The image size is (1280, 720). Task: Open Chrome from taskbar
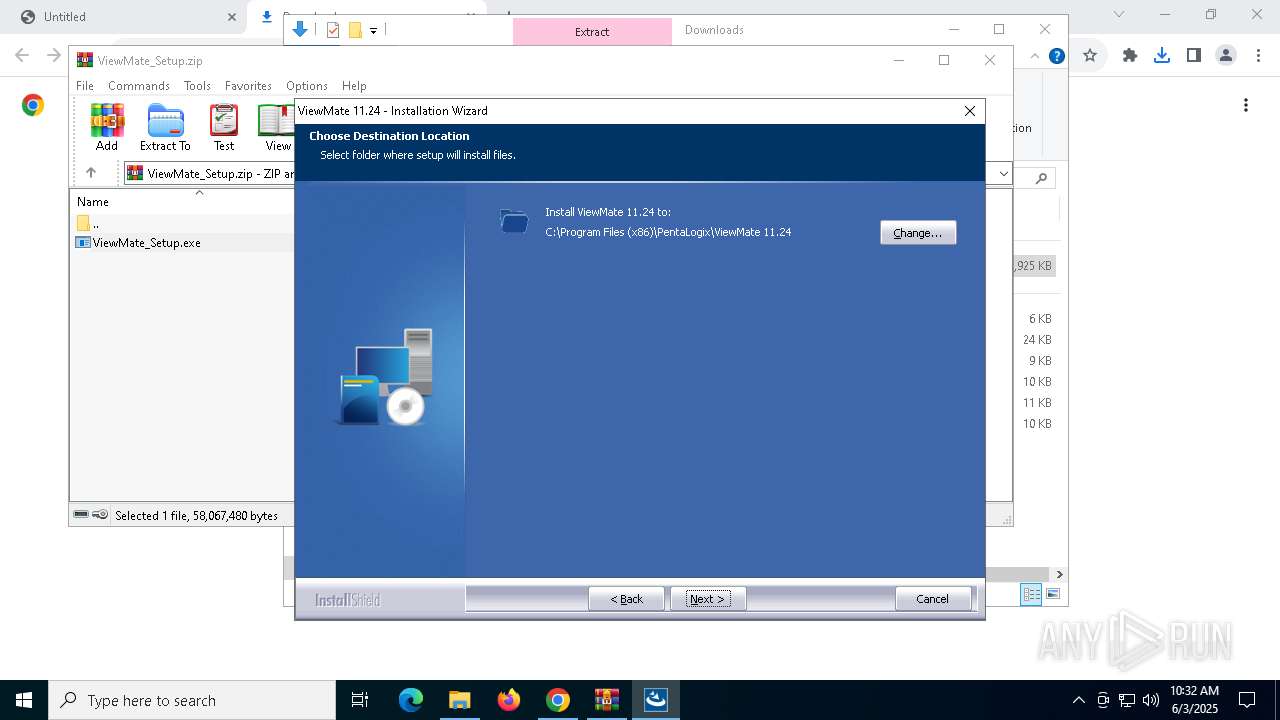click(x=558, y=700)
